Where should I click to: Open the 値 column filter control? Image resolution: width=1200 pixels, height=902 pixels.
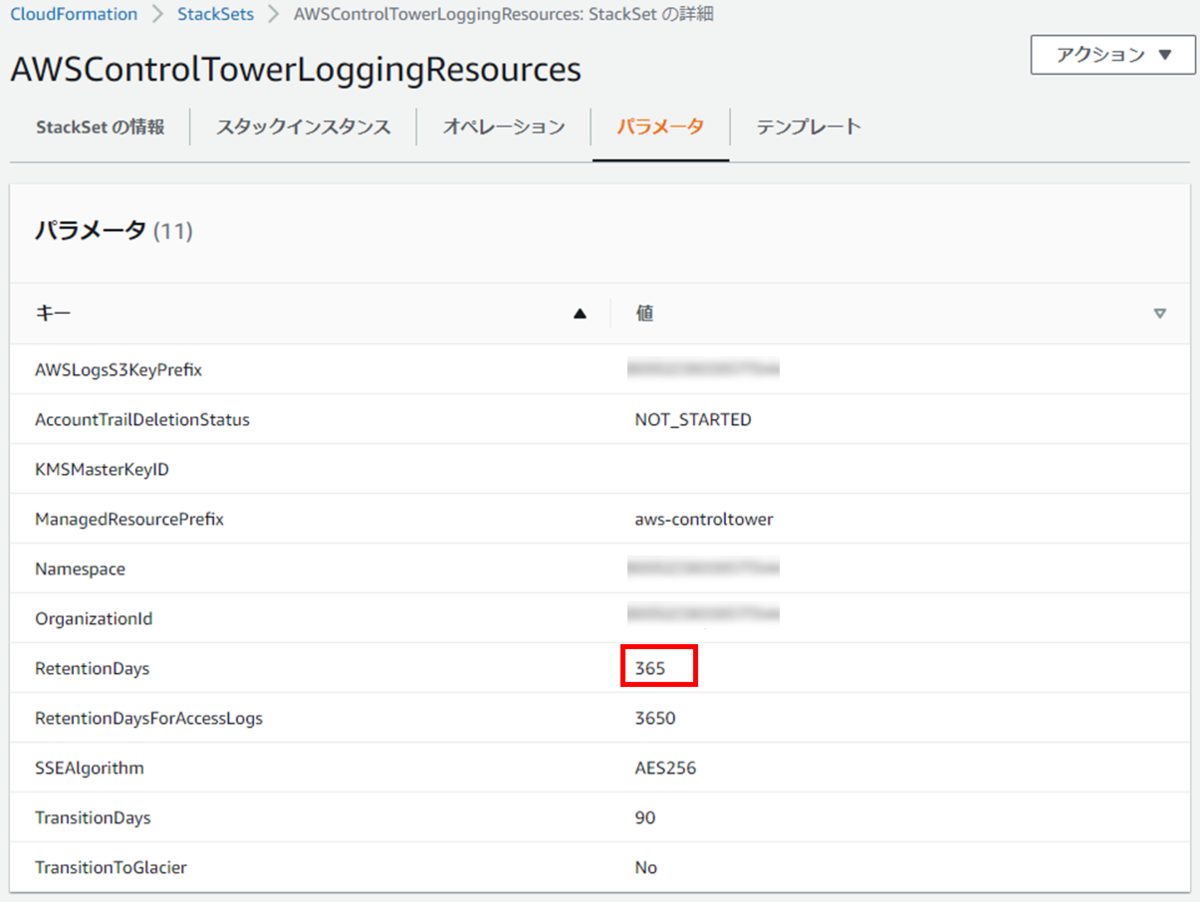coord(1160,313)
